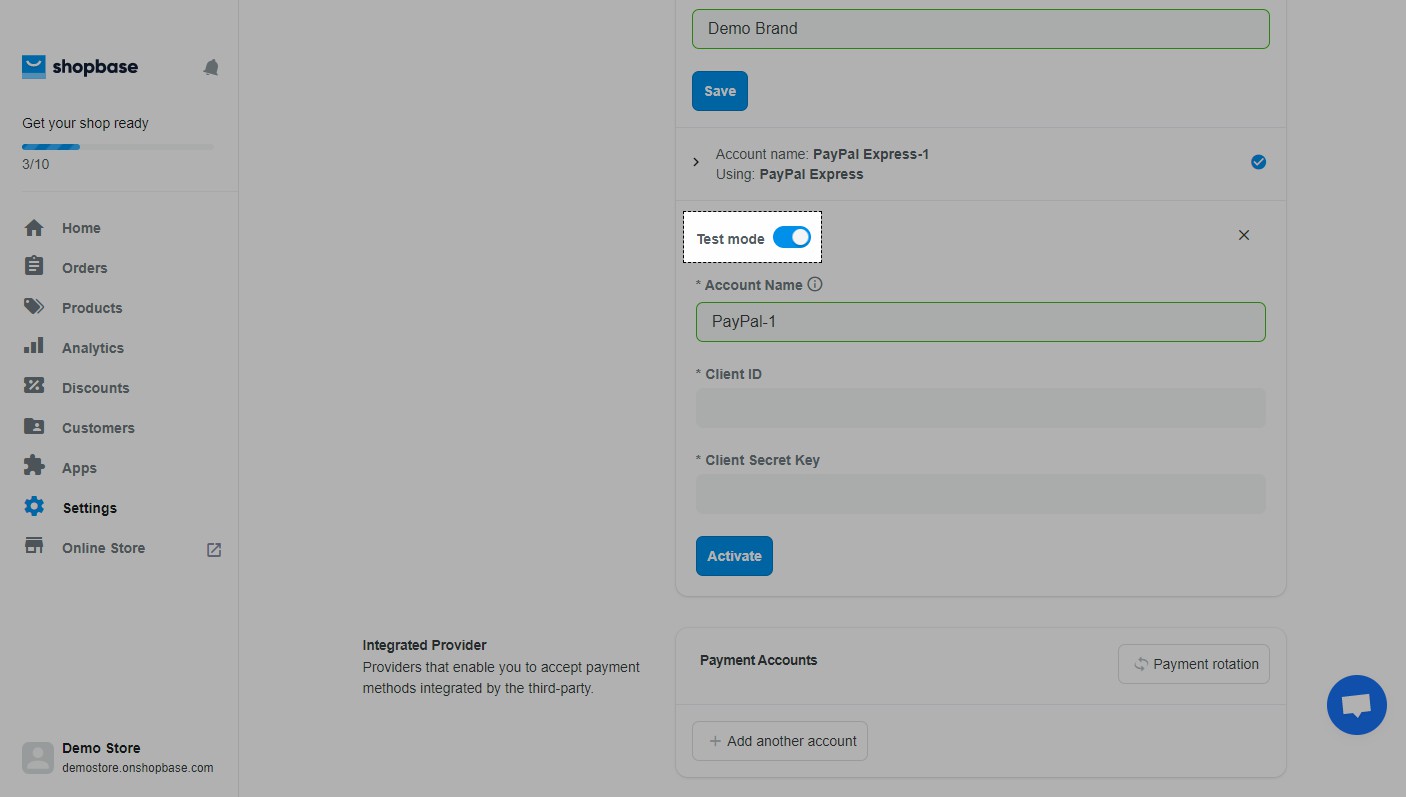Click the Client ID input field
The width and height of the screenshot is (1406, 797).
[980, 408]
